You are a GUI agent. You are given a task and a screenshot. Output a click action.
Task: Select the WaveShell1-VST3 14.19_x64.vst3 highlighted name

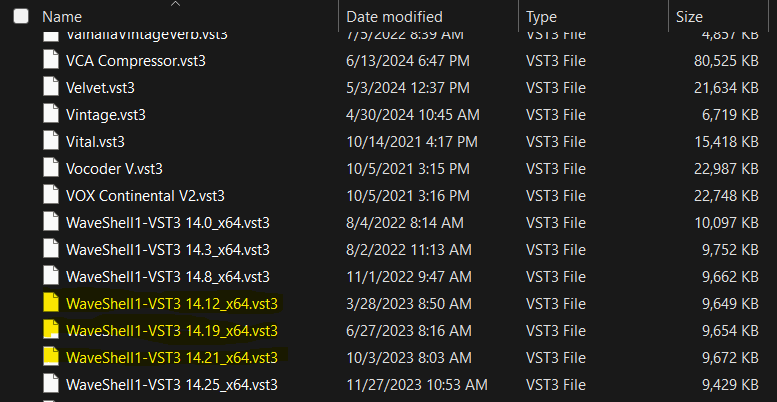(x=171, y=330)
